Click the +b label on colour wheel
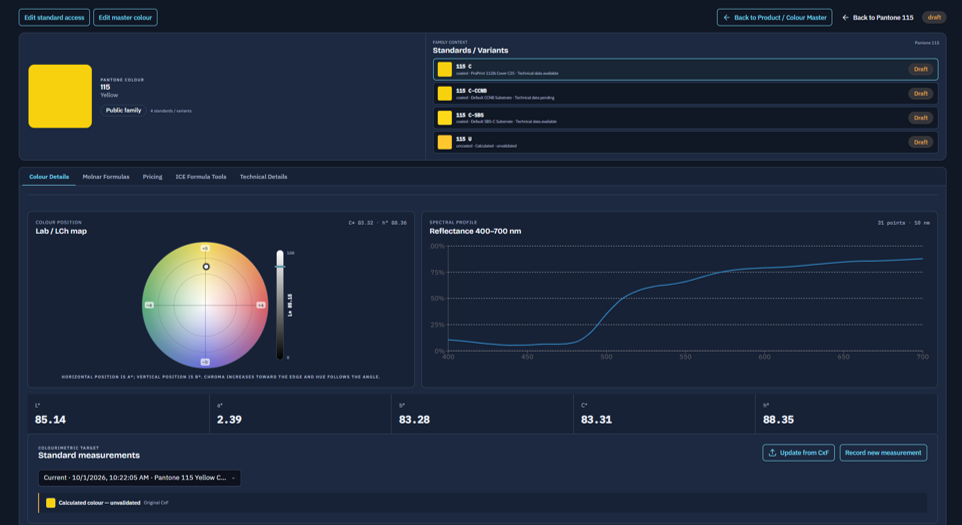 coord(205,248)
